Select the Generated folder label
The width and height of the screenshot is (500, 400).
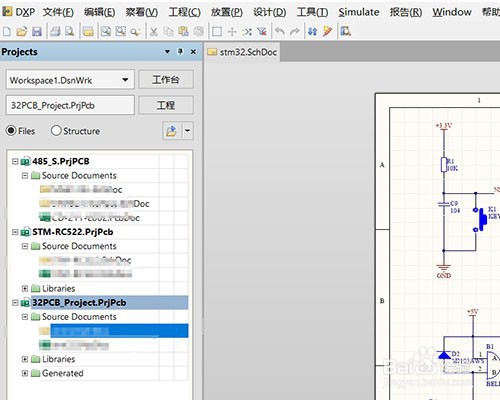[63, 373]
